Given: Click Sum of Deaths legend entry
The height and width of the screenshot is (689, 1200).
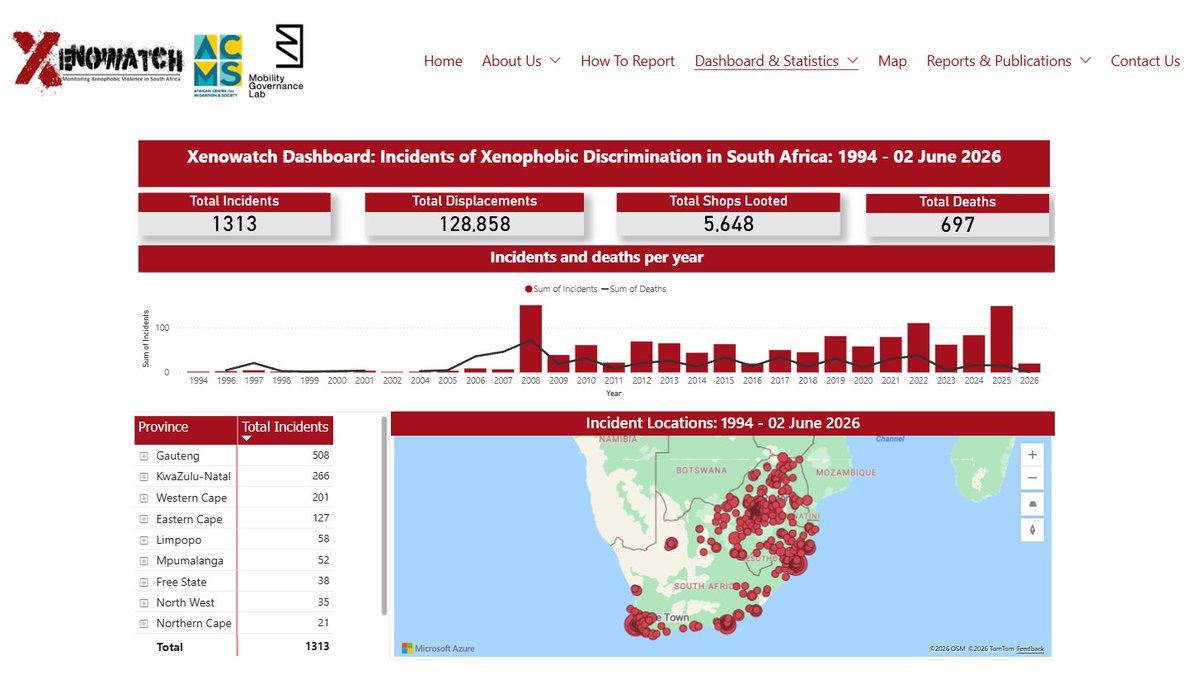Looking at the screenshot, I should coord(634,289).
